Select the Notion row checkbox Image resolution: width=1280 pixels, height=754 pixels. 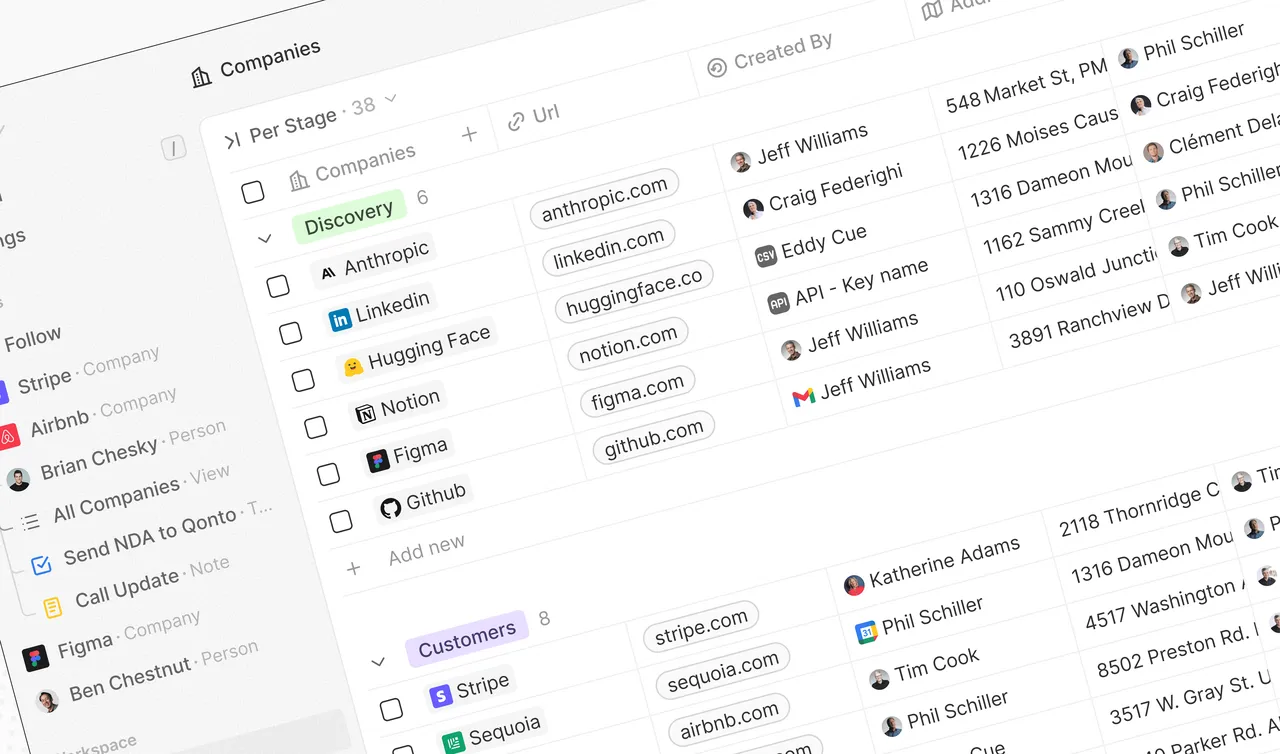316,427
